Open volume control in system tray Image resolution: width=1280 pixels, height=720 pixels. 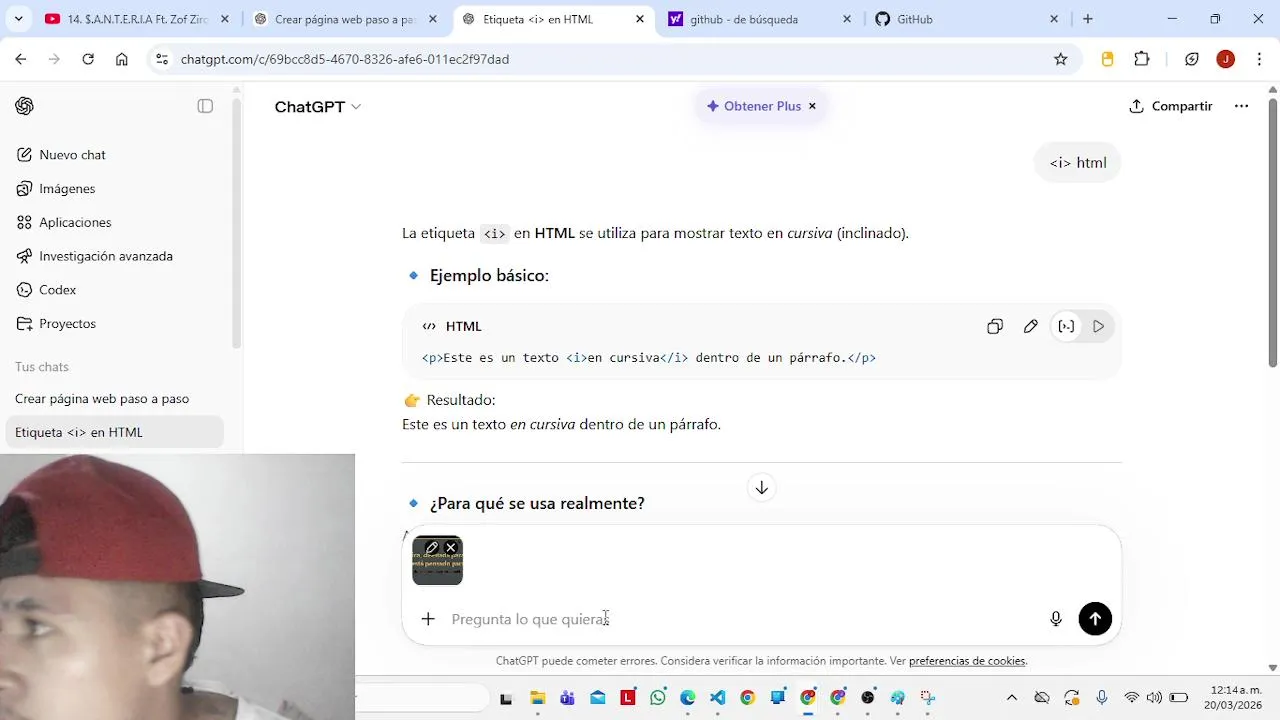(1154, 698)
